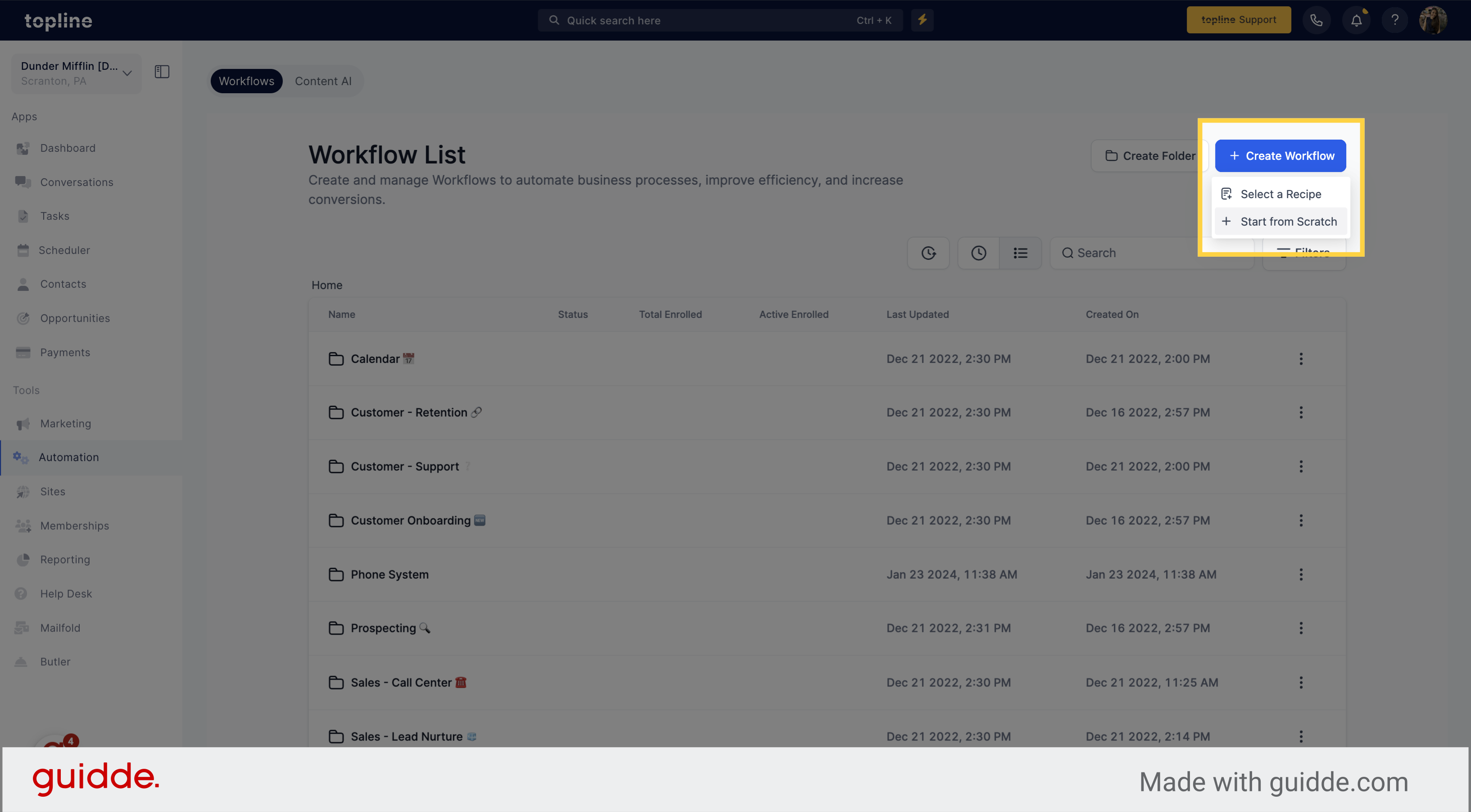
Task: Open the Opportunities sidebar icon
Action: tap(22, 319)
